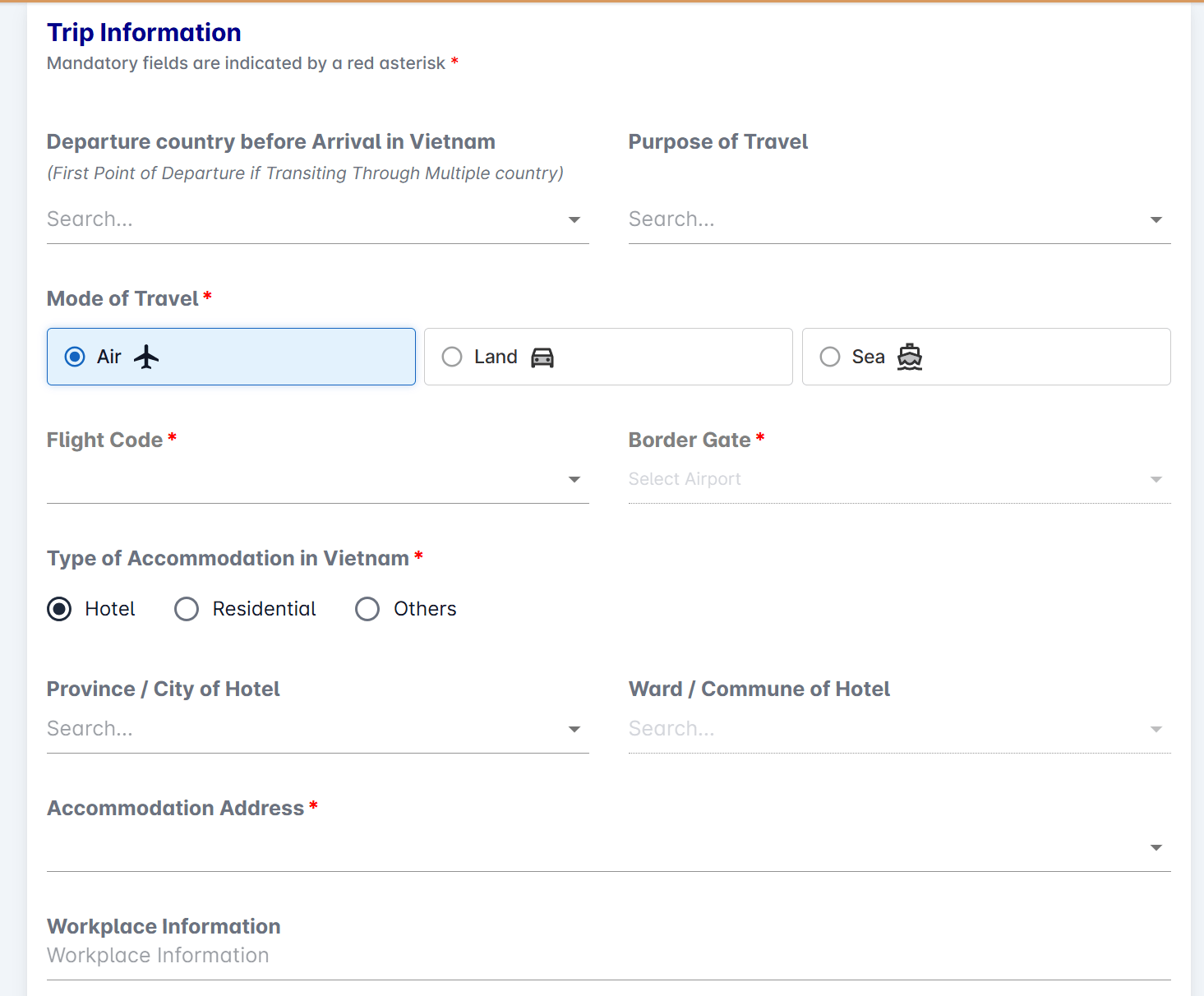Expand the Purpose of Travel dropdown arrow
The height and width of the screenshot is (996, 1204).
pyautogui.click(x=1156, y=219)
